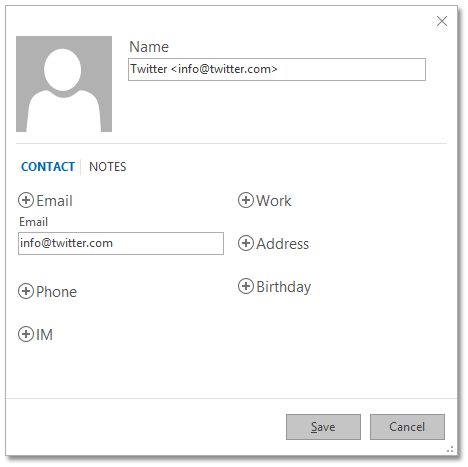Expand the Work section label
Viewport: 468px width, 467px height.
274,201
